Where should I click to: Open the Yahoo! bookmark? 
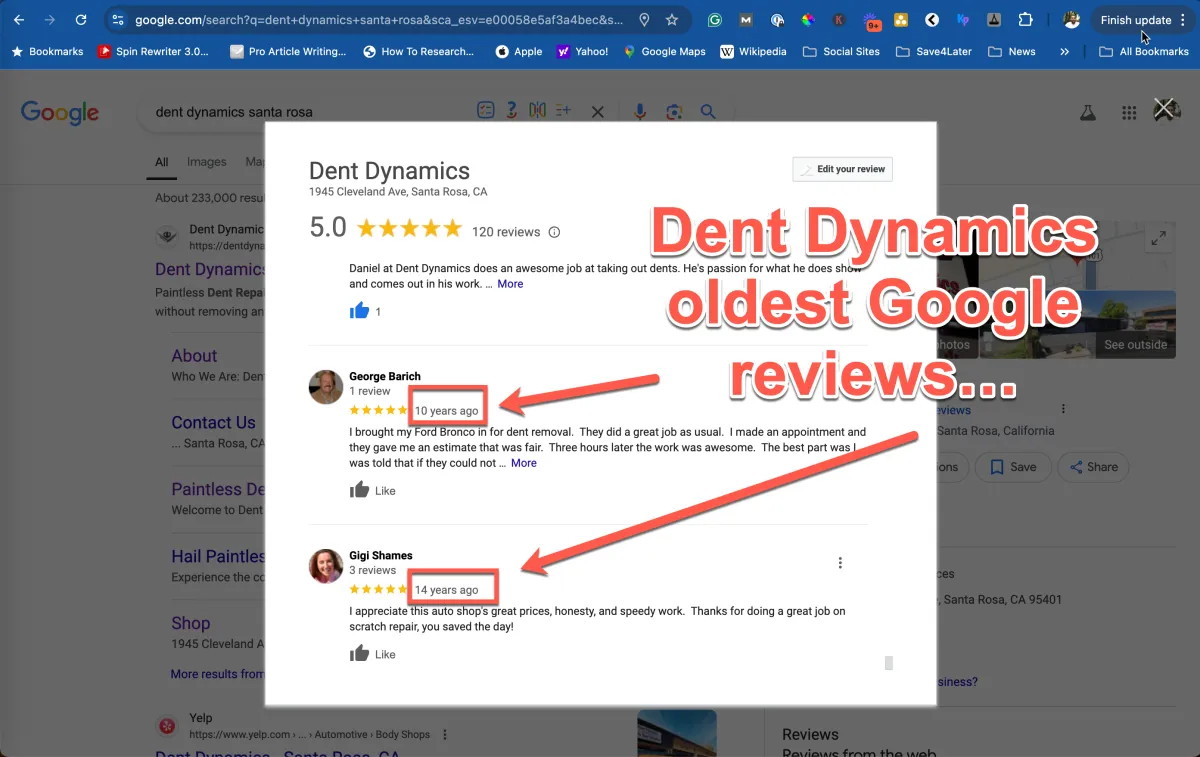tap(582, 51)
